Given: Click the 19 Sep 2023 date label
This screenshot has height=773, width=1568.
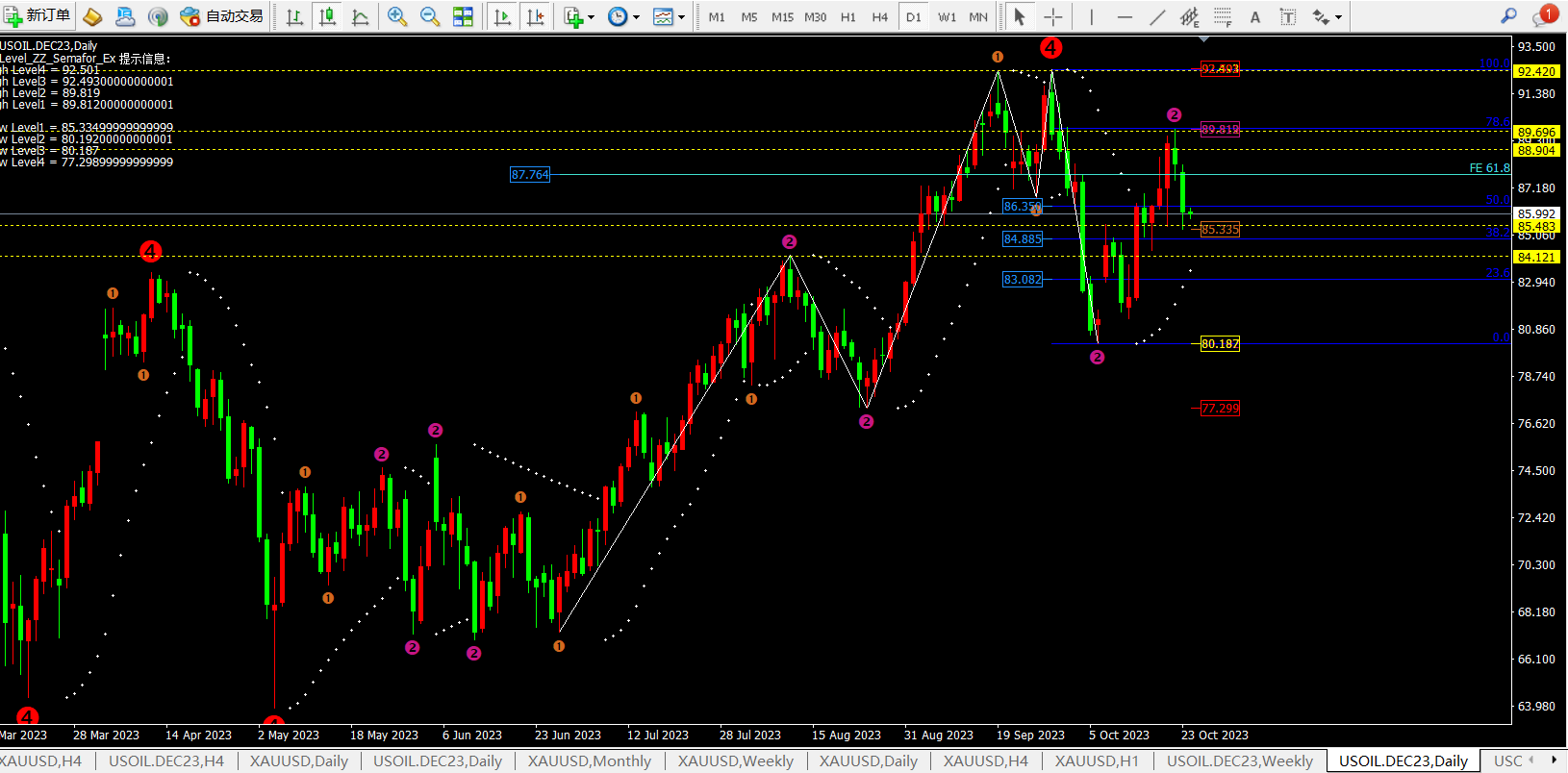Looking at the screenshot, I should (x=1030, y=735).
